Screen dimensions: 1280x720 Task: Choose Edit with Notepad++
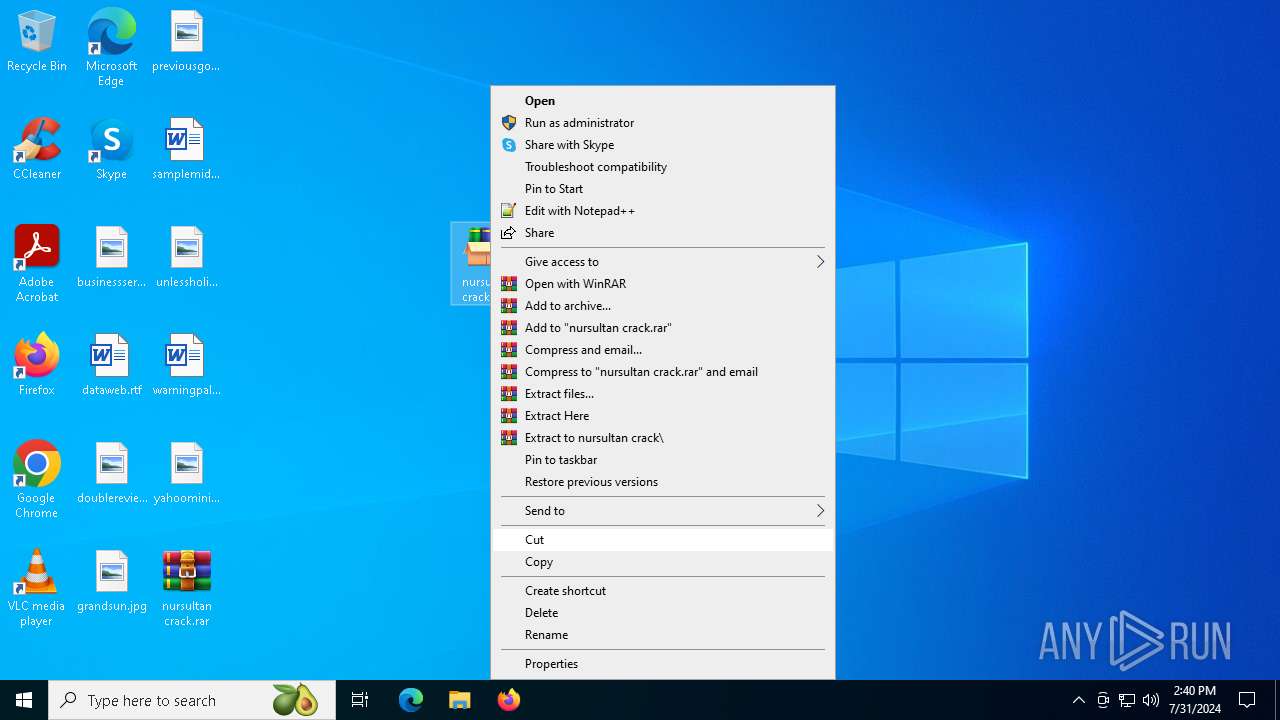pyautogui.click(x=663, y=211)
